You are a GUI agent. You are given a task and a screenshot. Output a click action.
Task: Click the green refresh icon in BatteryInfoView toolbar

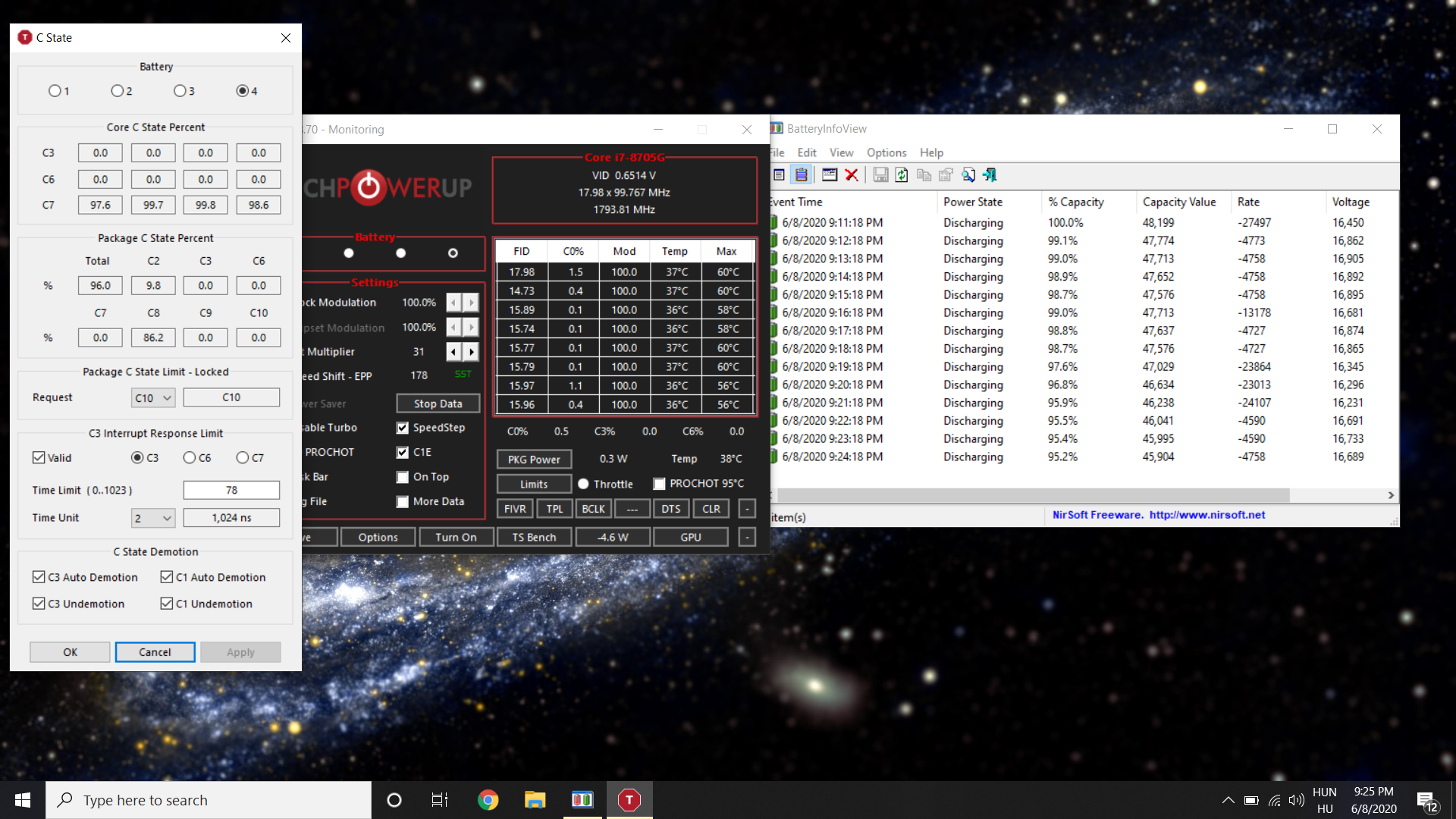902,175
